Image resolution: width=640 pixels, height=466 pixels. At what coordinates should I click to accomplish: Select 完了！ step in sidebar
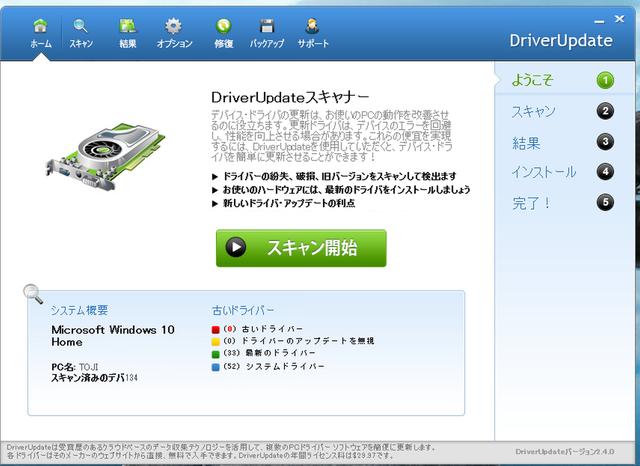click(x=531, y=203)
